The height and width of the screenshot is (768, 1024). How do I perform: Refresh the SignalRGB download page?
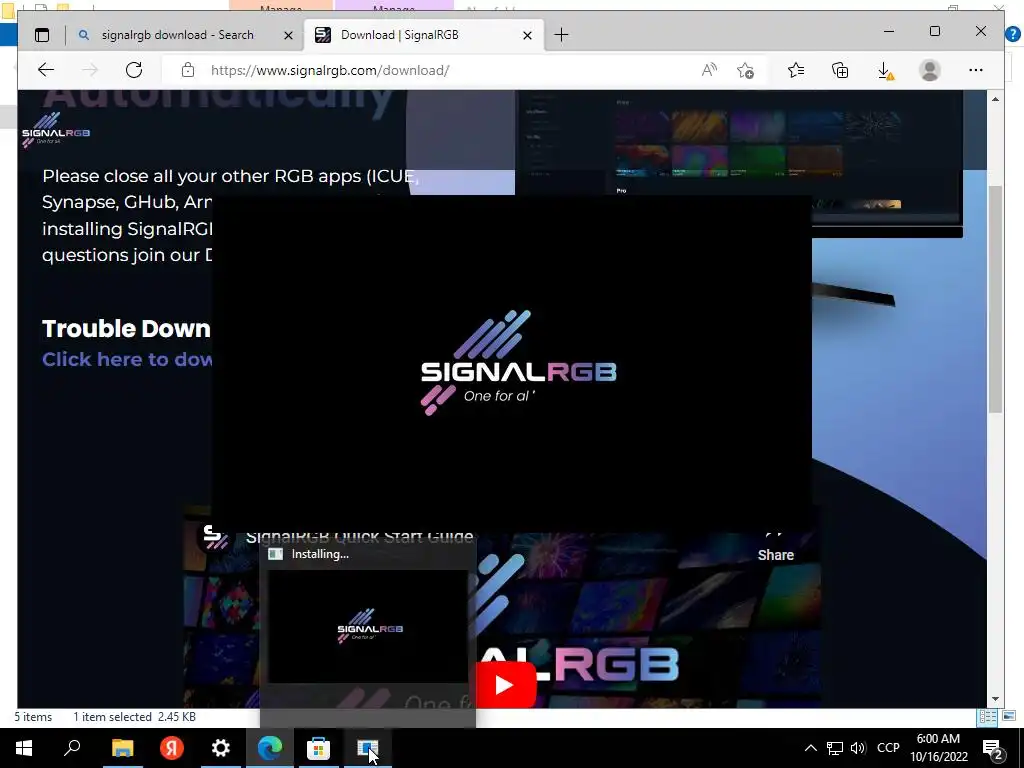click(x=134, y=70)
